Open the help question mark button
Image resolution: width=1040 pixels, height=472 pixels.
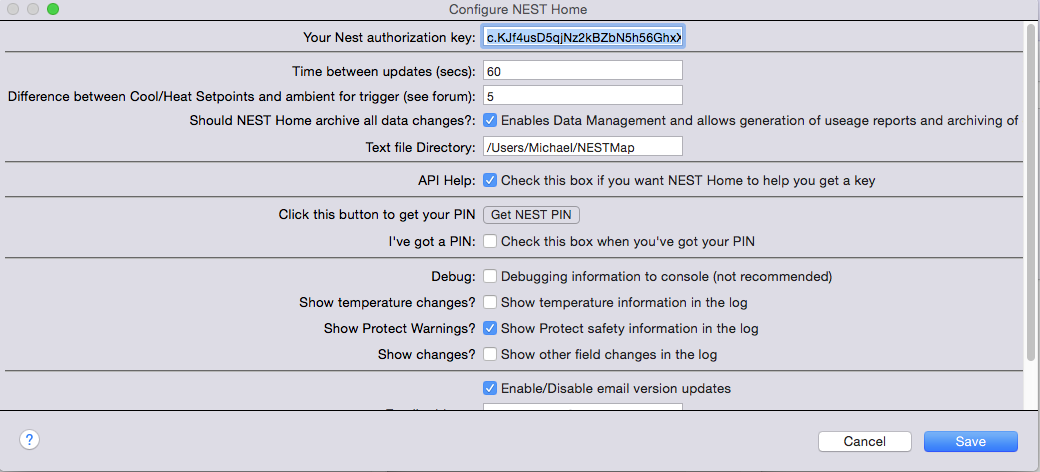pos(30,440)
